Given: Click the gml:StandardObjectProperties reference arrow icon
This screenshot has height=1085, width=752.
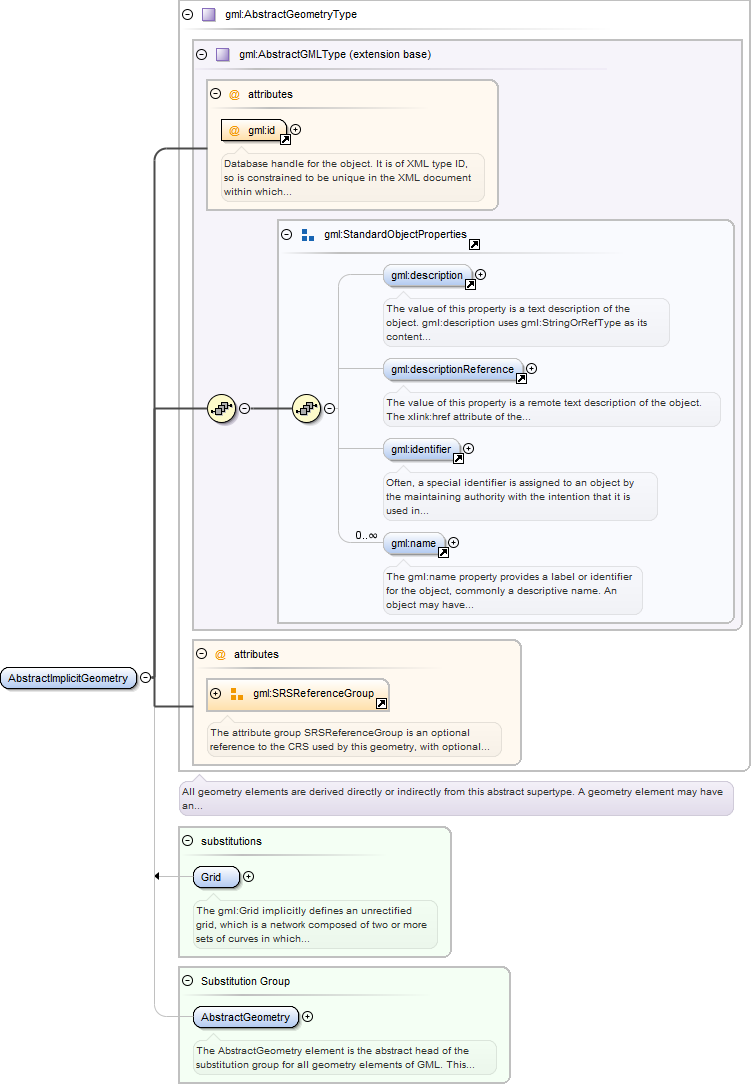Looking at the screenshot, I should [x=474, y=245].
